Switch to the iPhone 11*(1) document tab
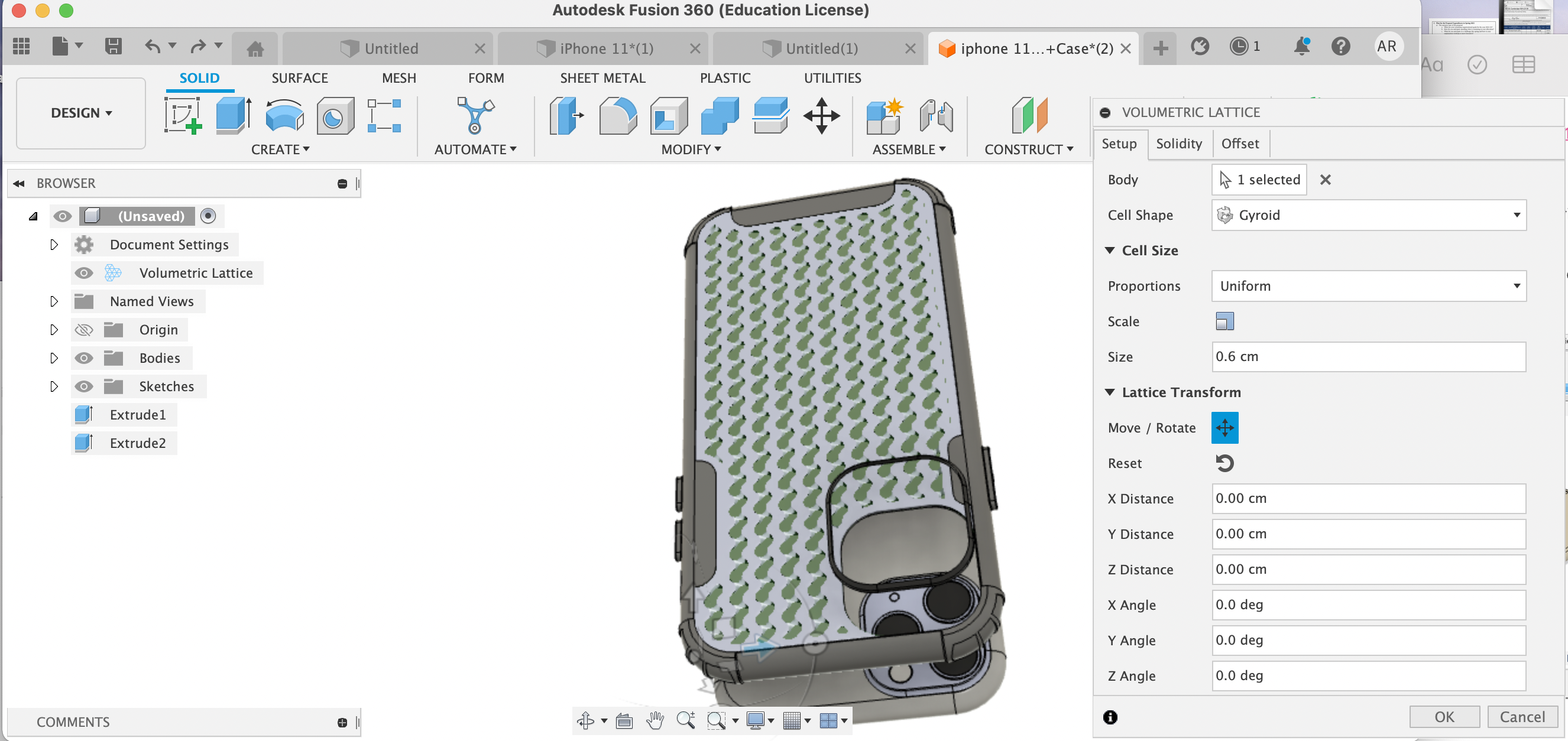Viewport: 1568px width, 741px height. point(605,48)
